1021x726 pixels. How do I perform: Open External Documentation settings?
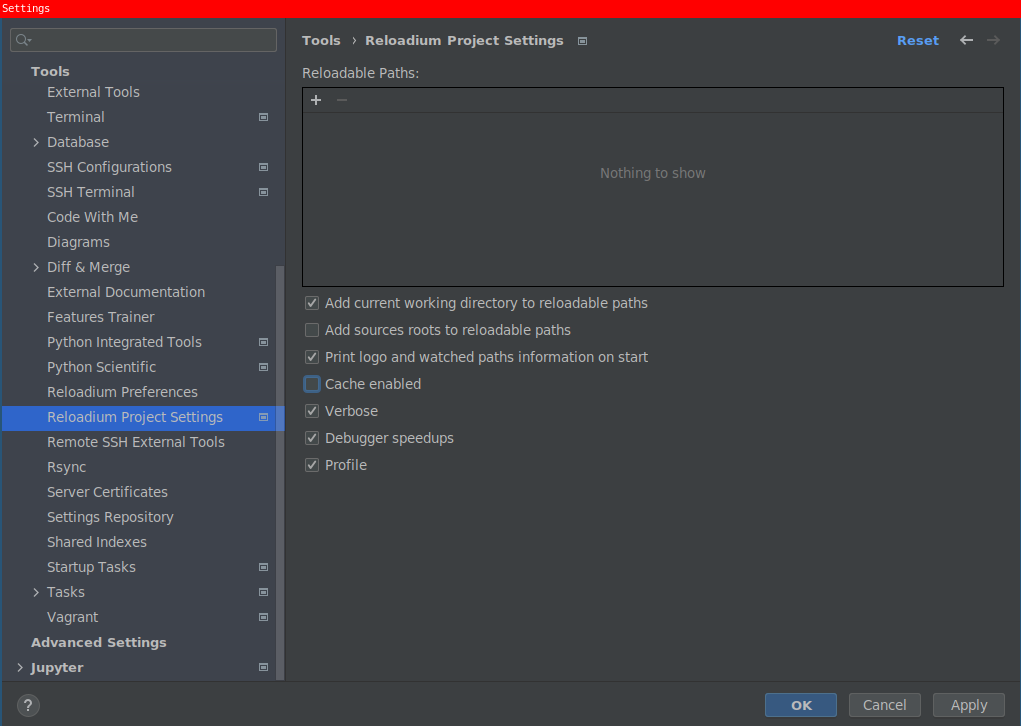pyautogui.click(x=126, y=292)
